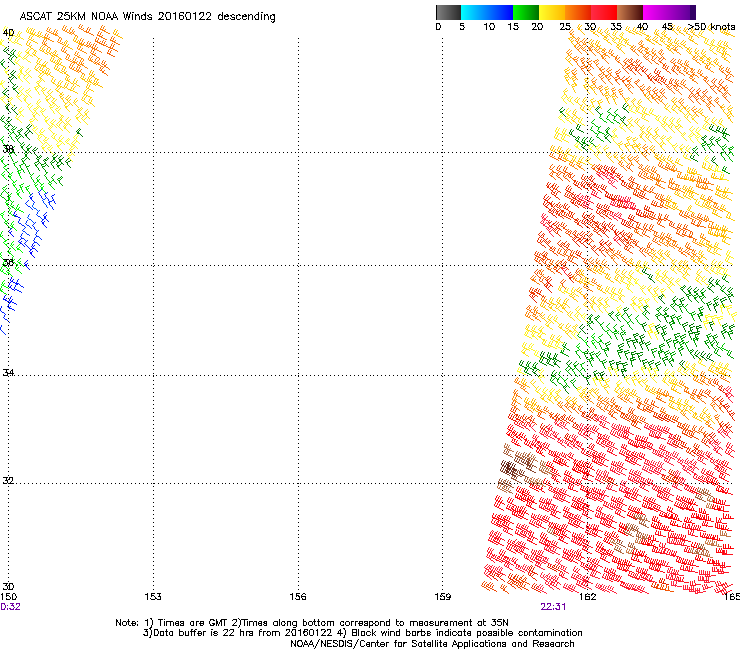Click the legend label 25
Screen dimensions: 740x650
click(x=565, y=27)
